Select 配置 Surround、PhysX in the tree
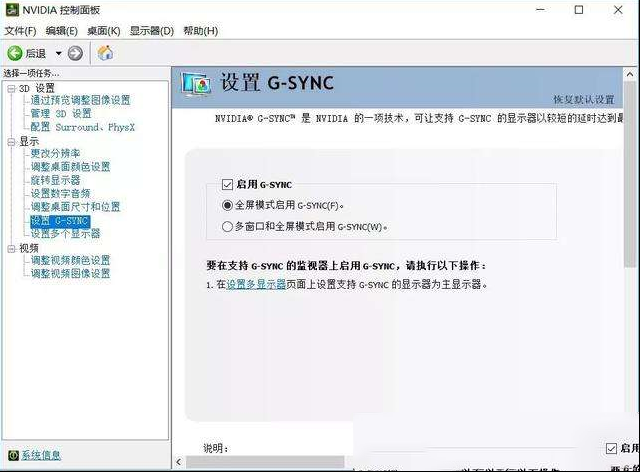This screenshot has height=472, width=640. 82,127
